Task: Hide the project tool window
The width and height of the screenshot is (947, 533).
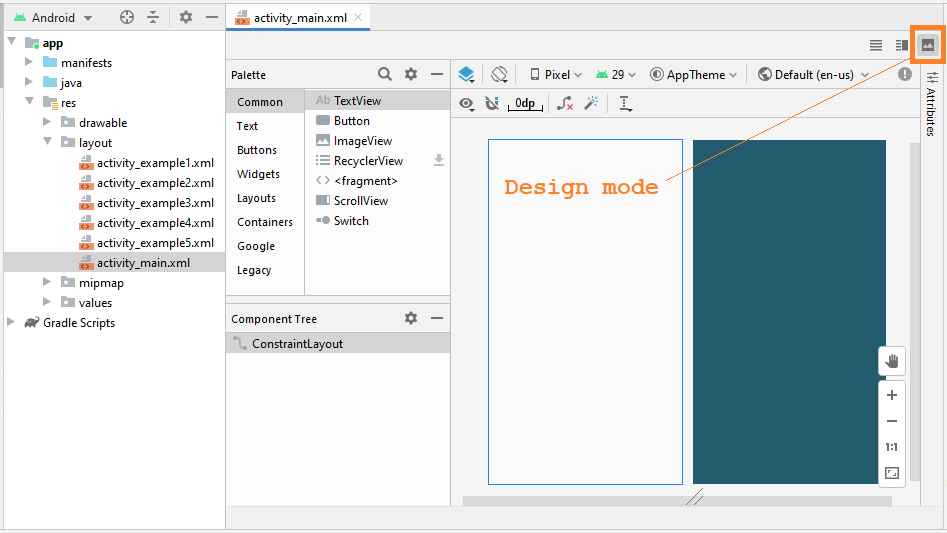Action: [x=211, y=18]
